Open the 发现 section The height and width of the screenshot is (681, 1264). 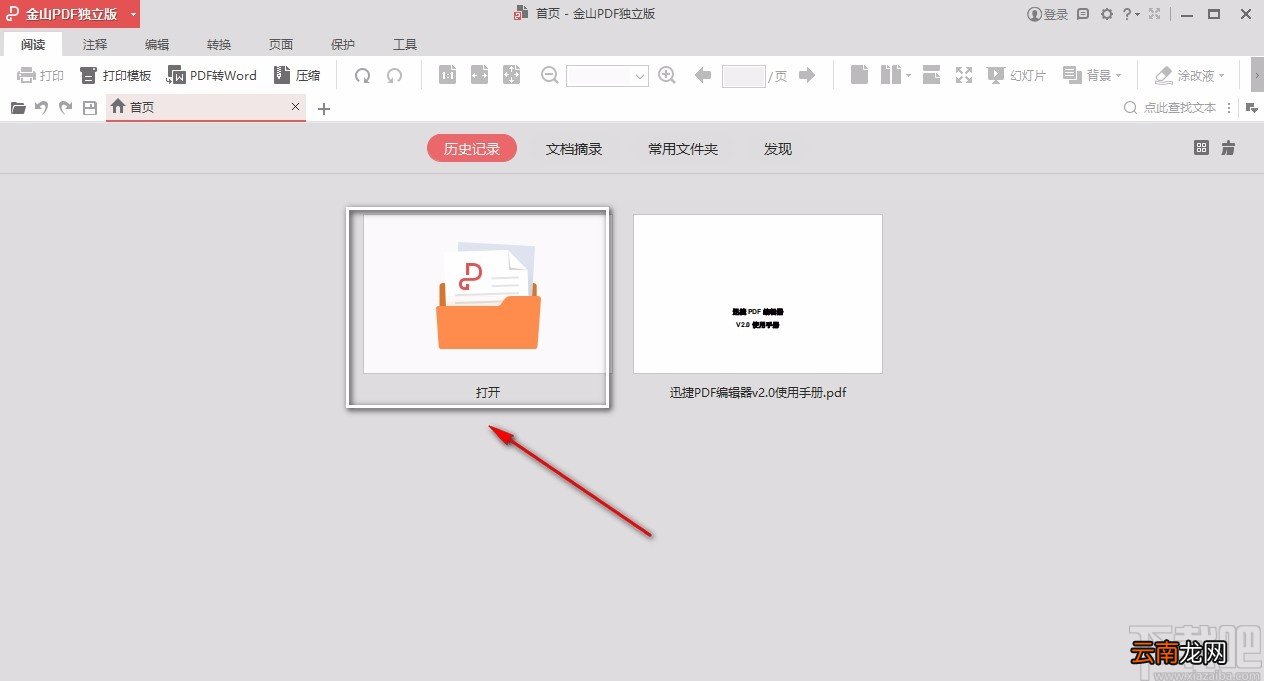point(778,148)
